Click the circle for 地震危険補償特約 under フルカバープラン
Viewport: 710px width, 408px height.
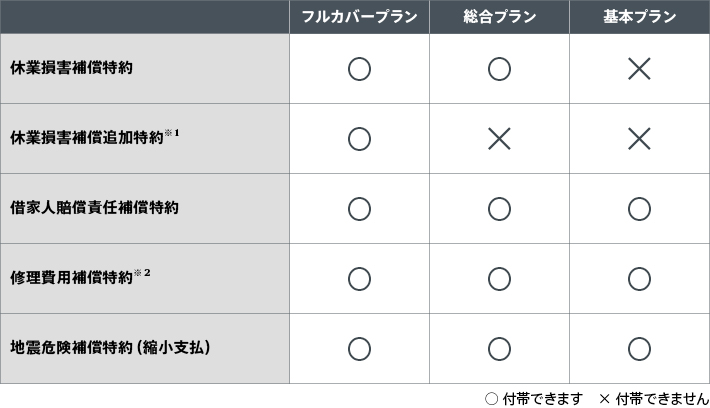pos(359,349)
